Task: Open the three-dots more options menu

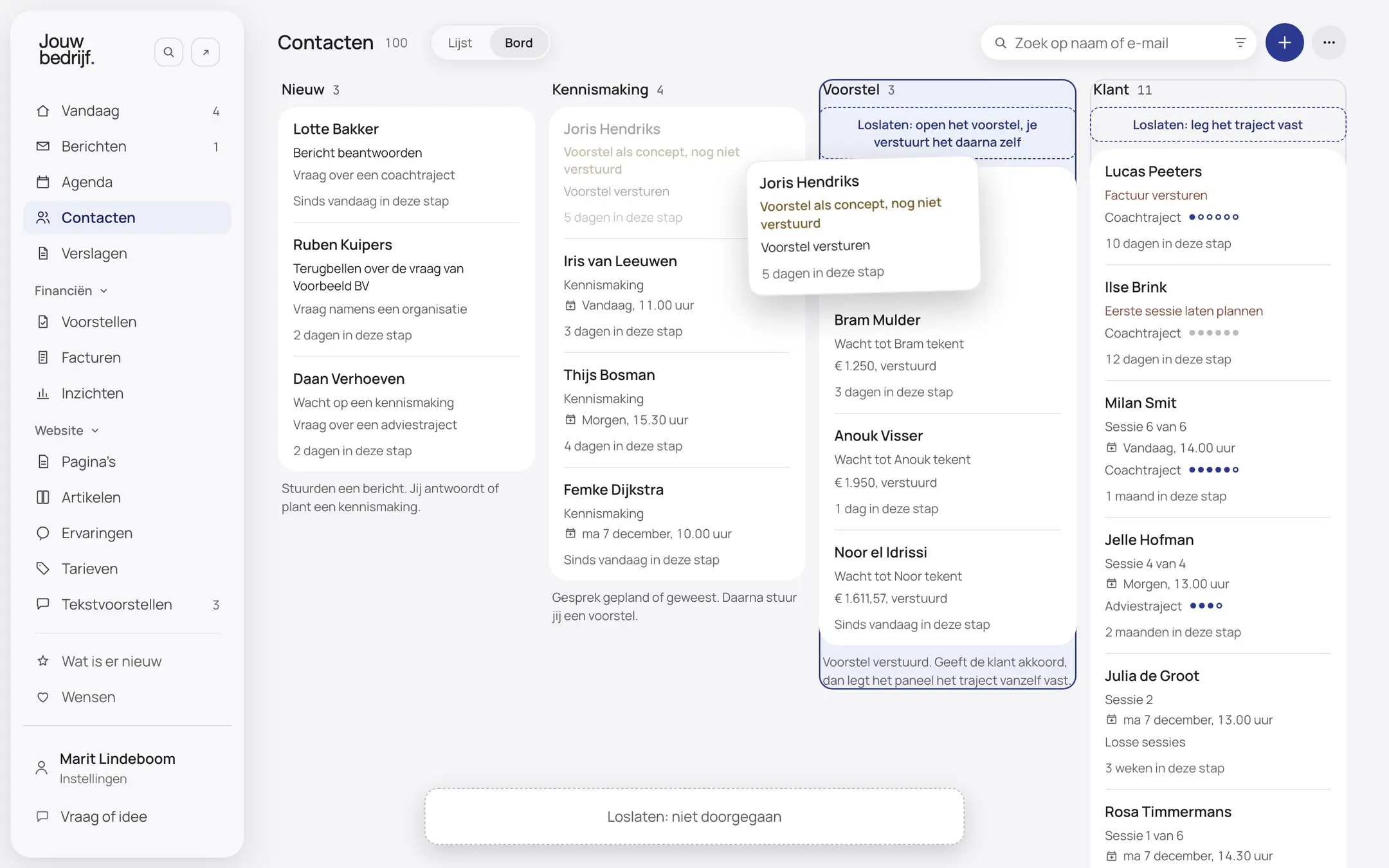Action: point(1329,42)
